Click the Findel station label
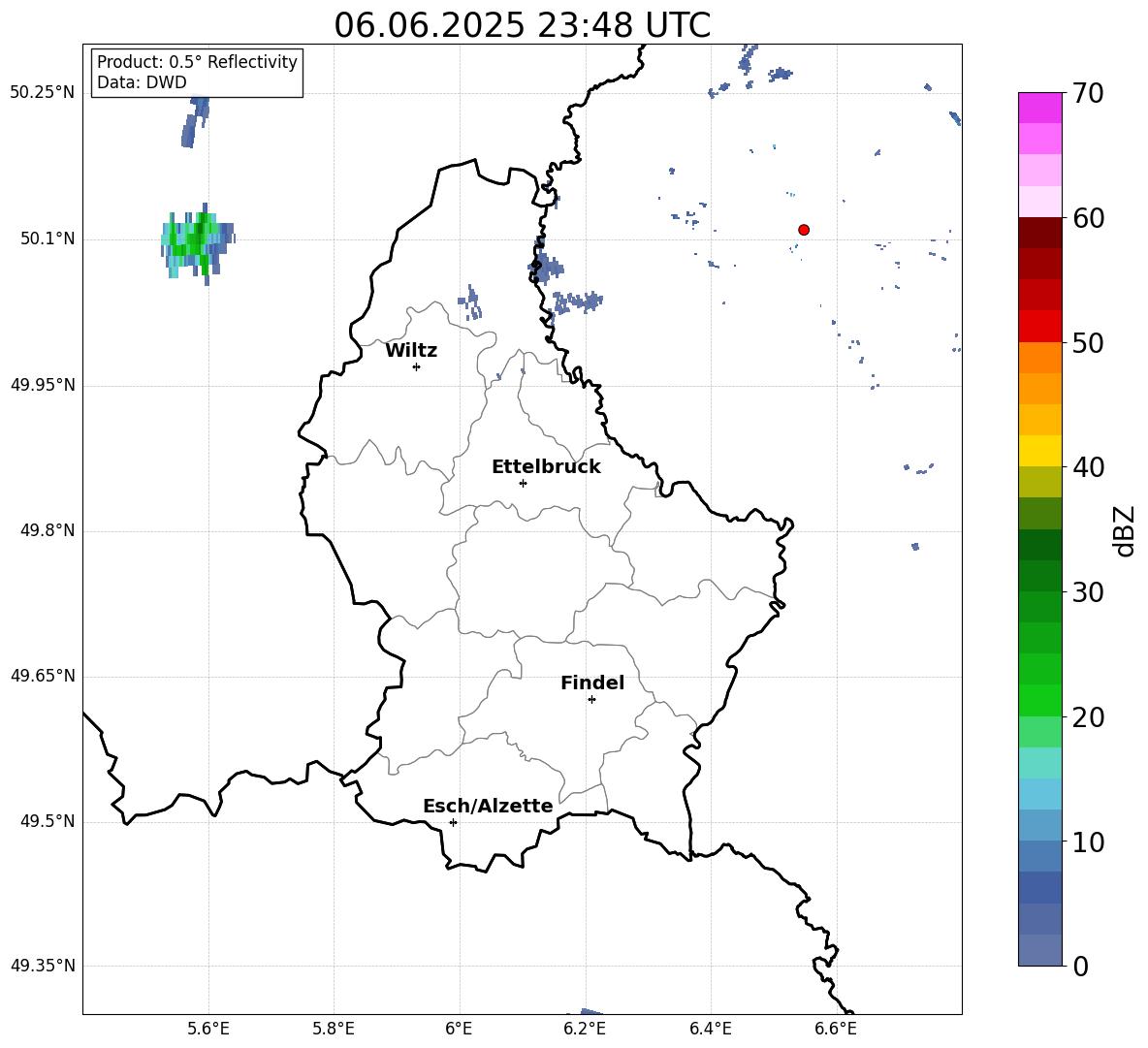 [x=592, y=683]
